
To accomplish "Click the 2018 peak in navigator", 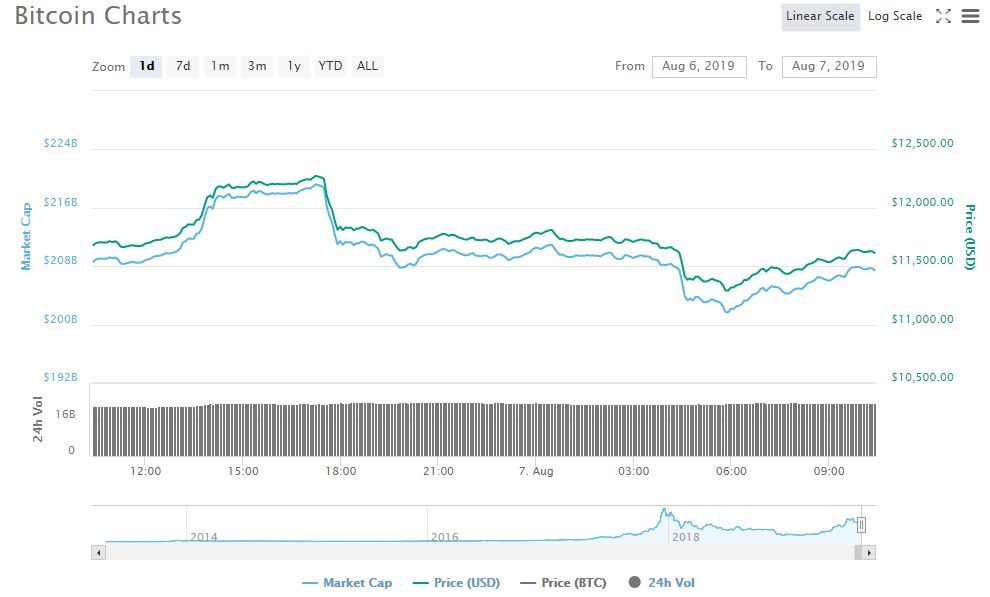I will 664,510.
